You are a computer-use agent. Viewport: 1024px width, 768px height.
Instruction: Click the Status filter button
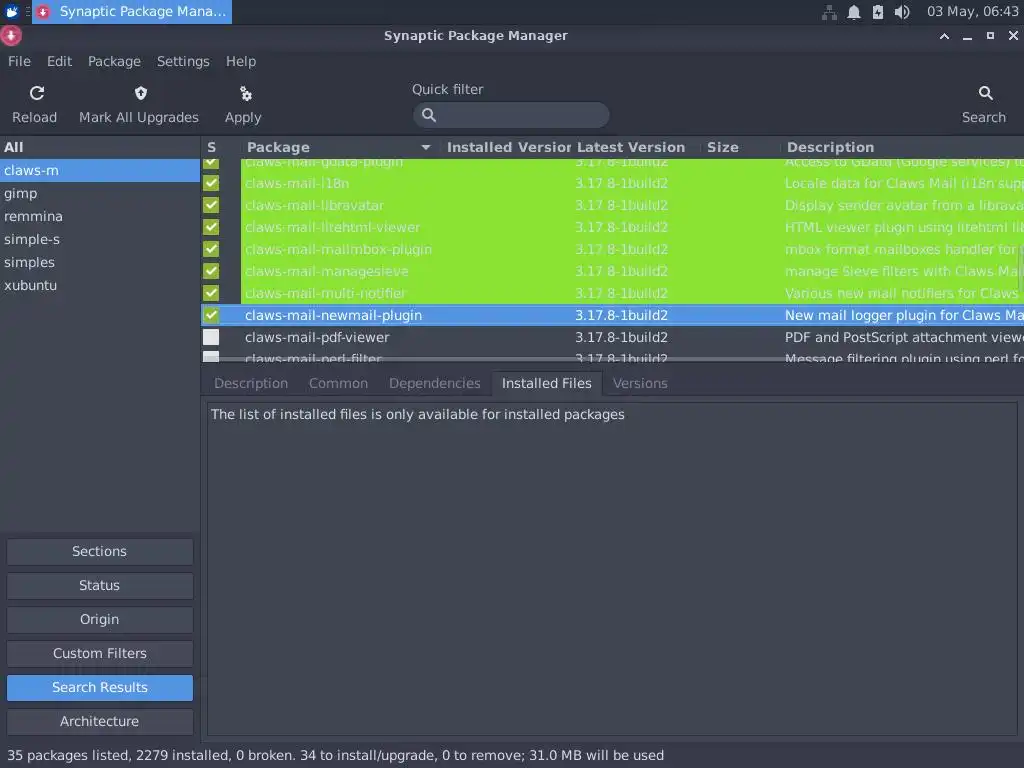click(99, 585)
